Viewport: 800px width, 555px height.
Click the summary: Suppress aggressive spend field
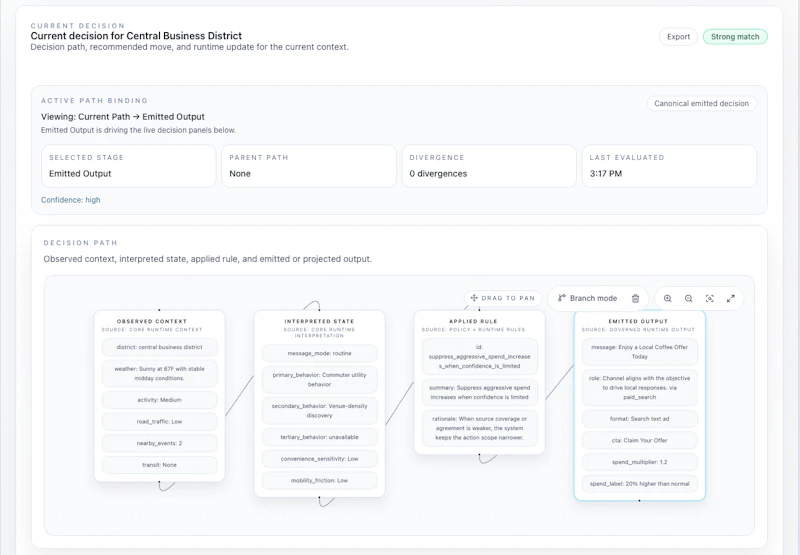click(x=480, y=392)
